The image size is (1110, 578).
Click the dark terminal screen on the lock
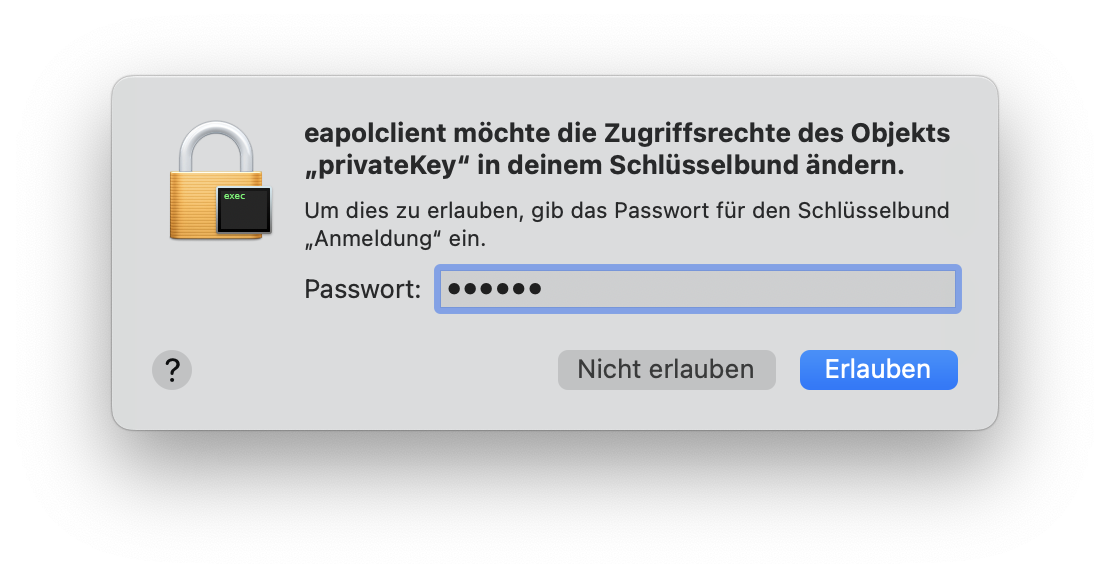click(x=243, y=212)
